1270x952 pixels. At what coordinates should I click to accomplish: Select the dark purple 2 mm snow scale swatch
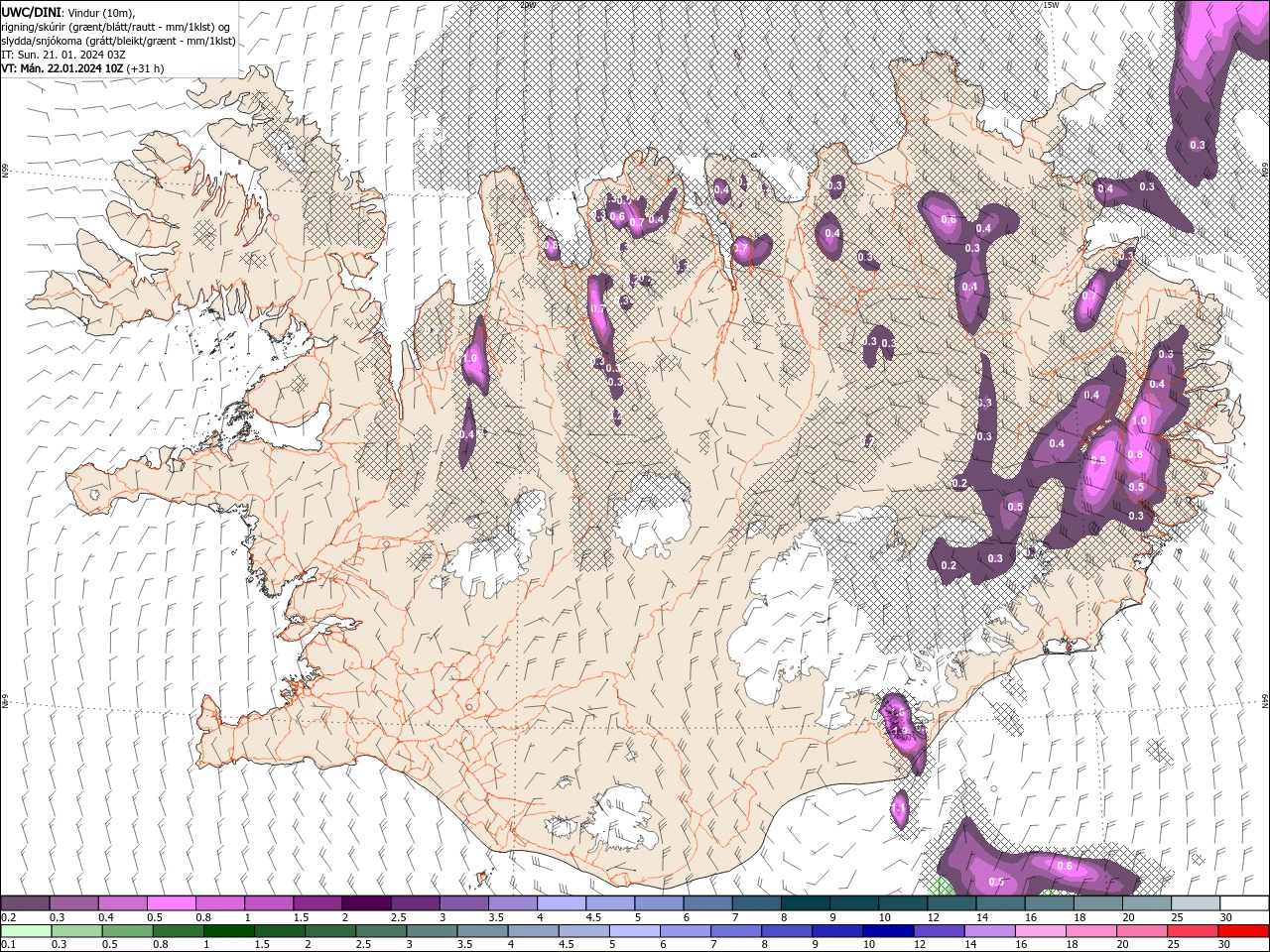[x=367, y=902]
